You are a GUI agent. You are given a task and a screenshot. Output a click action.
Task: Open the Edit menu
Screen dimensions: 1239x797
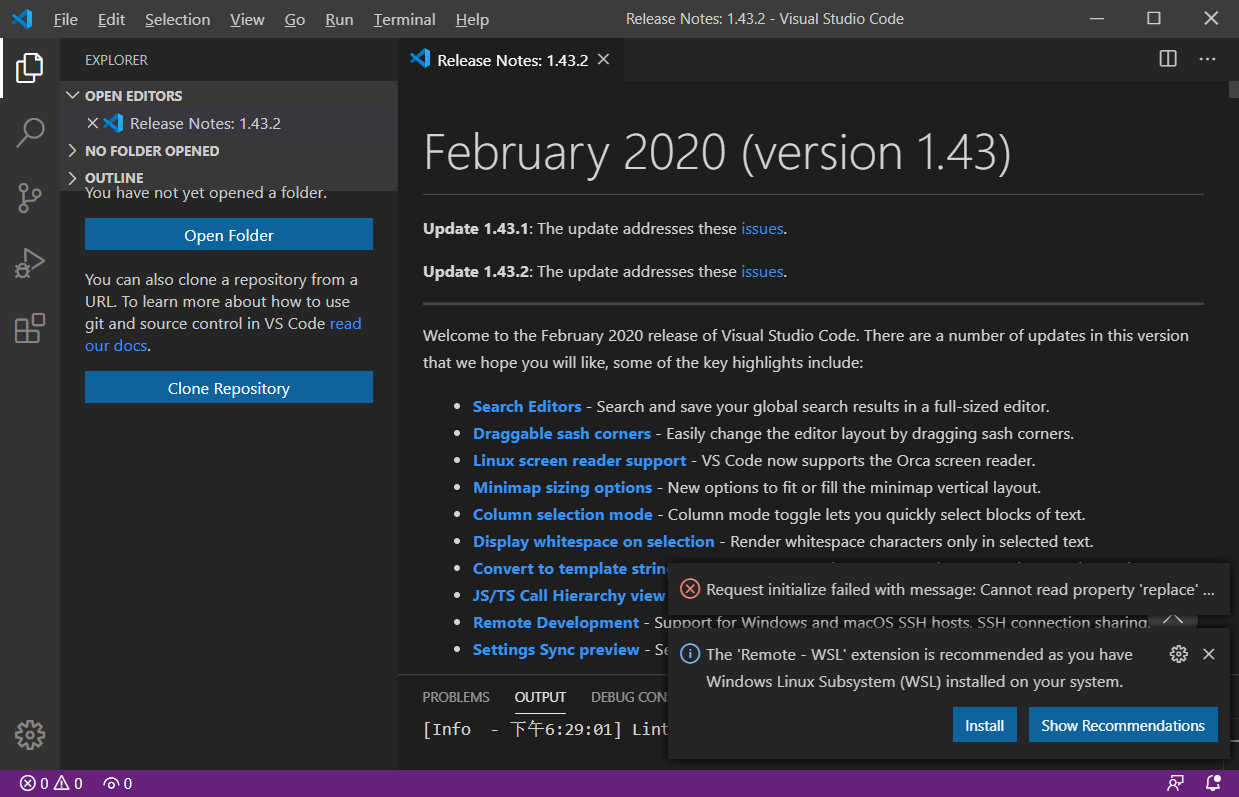(111, 19)
